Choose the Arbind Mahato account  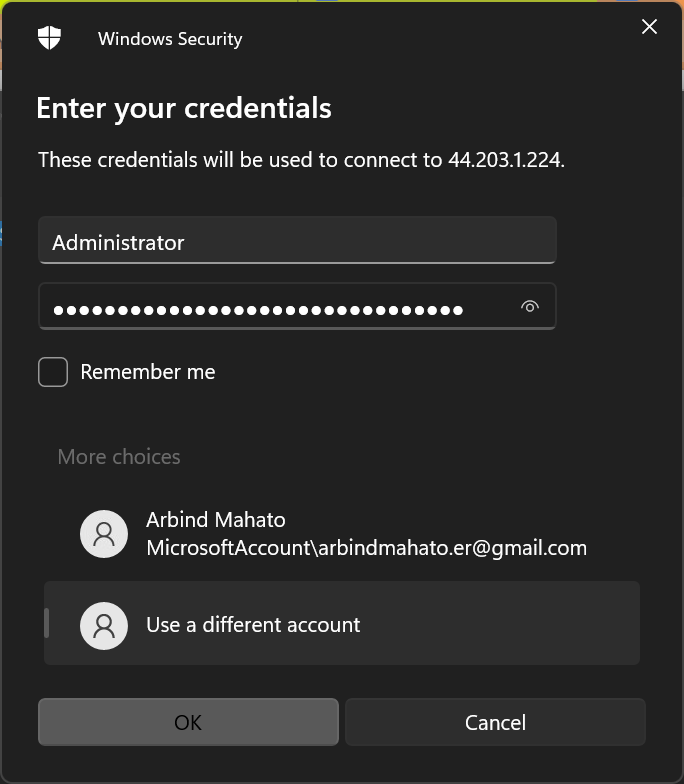pyautogui.click(x=342, y=534)
